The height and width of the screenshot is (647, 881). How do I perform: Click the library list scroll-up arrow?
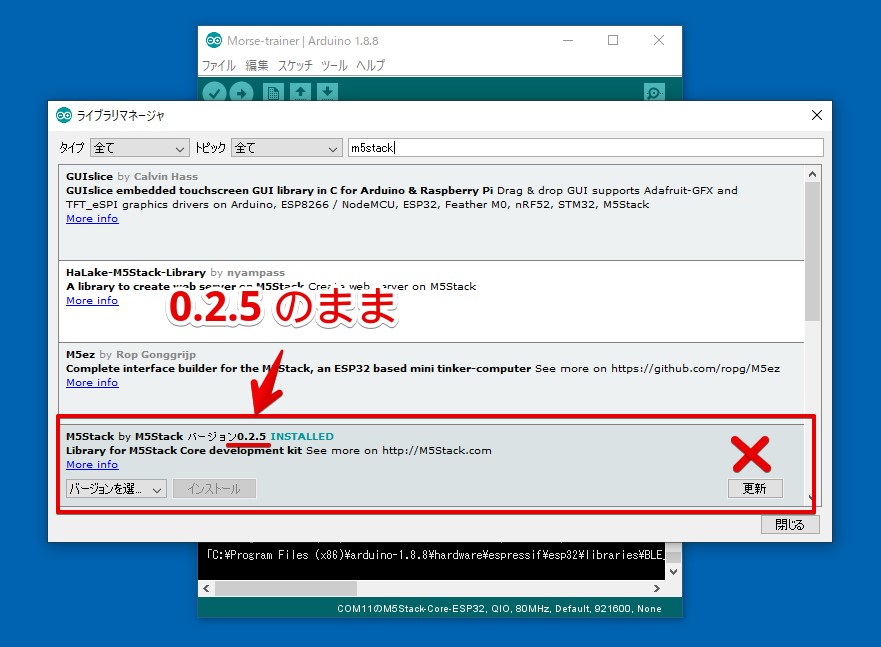click(x=812, y=174)
